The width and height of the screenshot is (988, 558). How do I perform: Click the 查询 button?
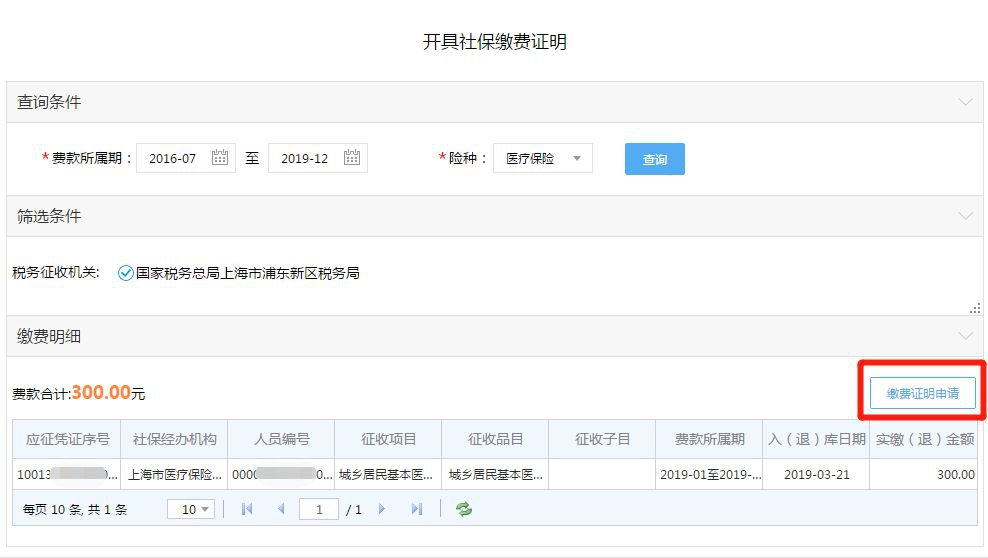pos(654,159)
